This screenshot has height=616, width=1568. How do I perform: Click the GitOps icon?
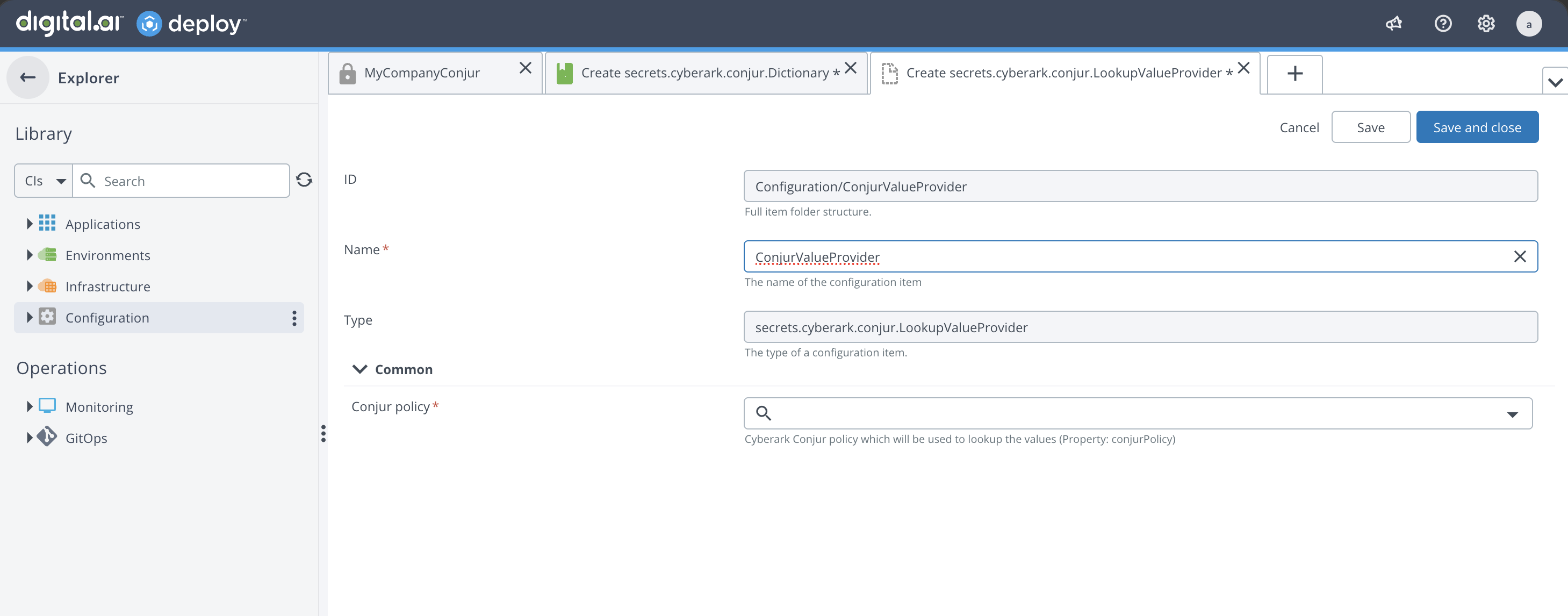click(x=47, y=437)
